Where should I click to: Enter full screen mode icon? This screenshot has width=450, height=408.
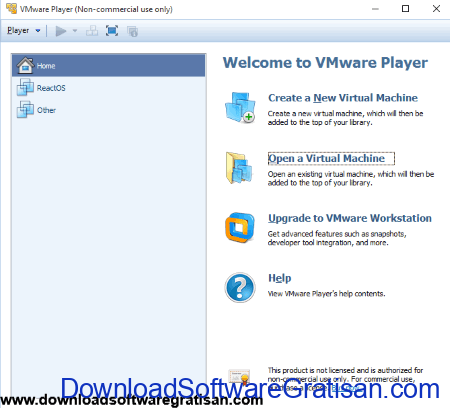112,31
